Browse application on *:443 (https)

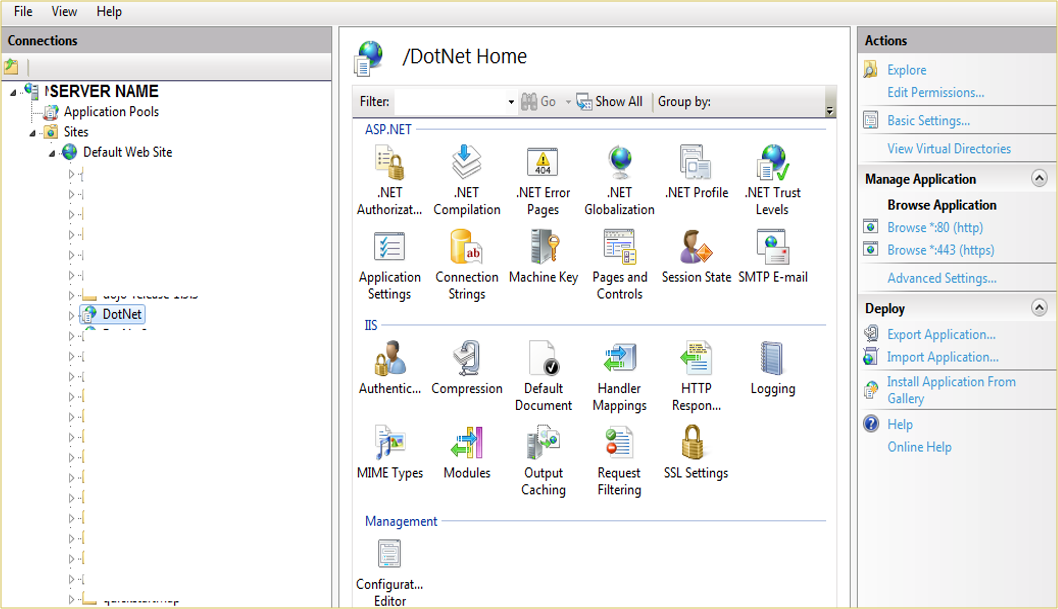(x=941, y=250)
